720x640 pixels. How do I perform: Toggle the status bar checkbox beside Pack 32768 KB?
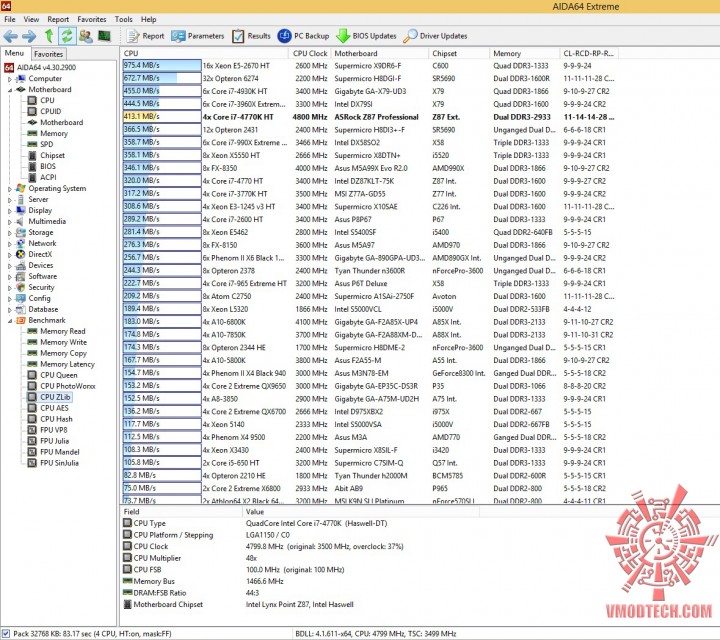click(6, 634)
